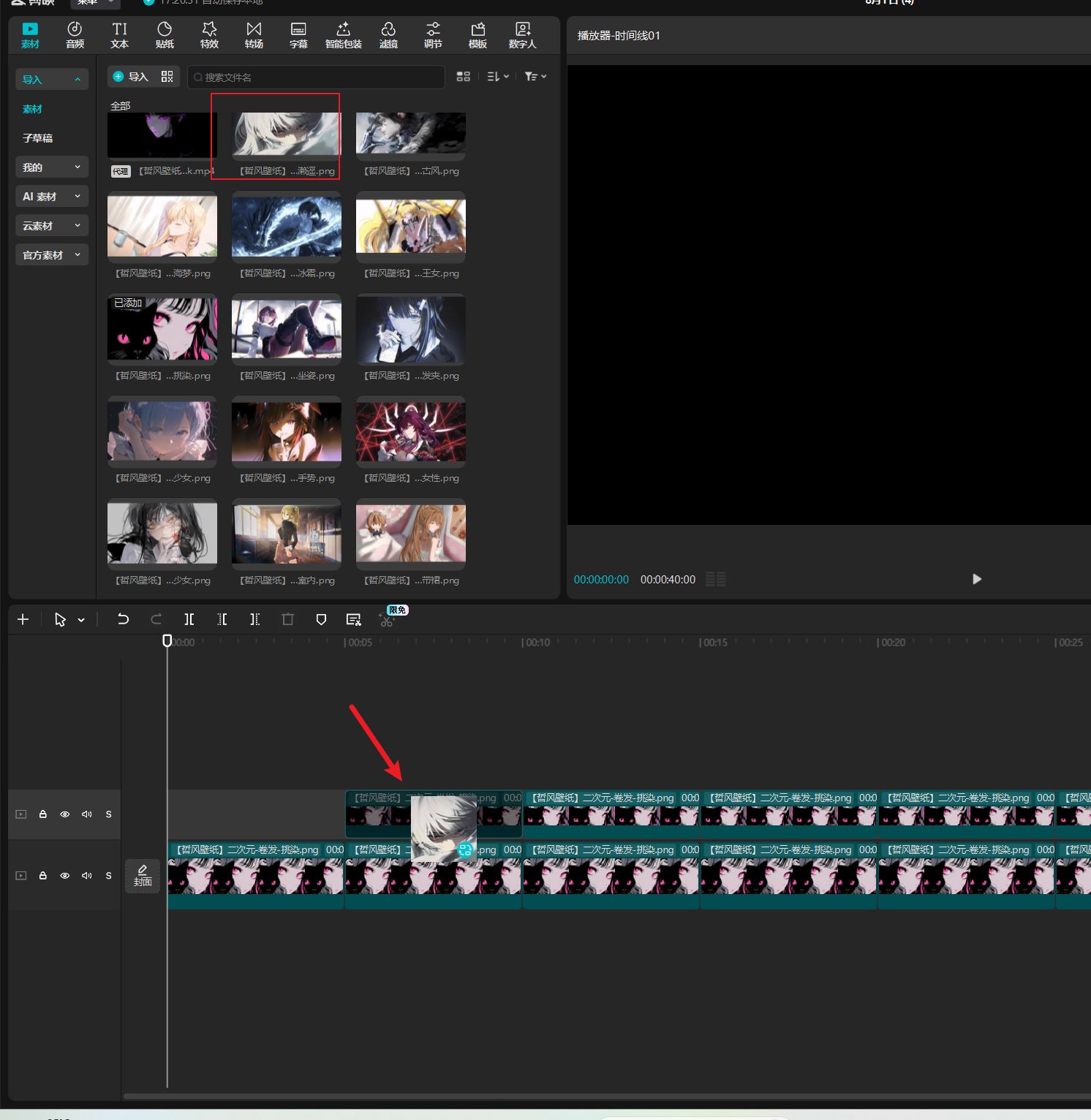Open the 文本 text tab
1091x1120 pixels.
[120, 34]
